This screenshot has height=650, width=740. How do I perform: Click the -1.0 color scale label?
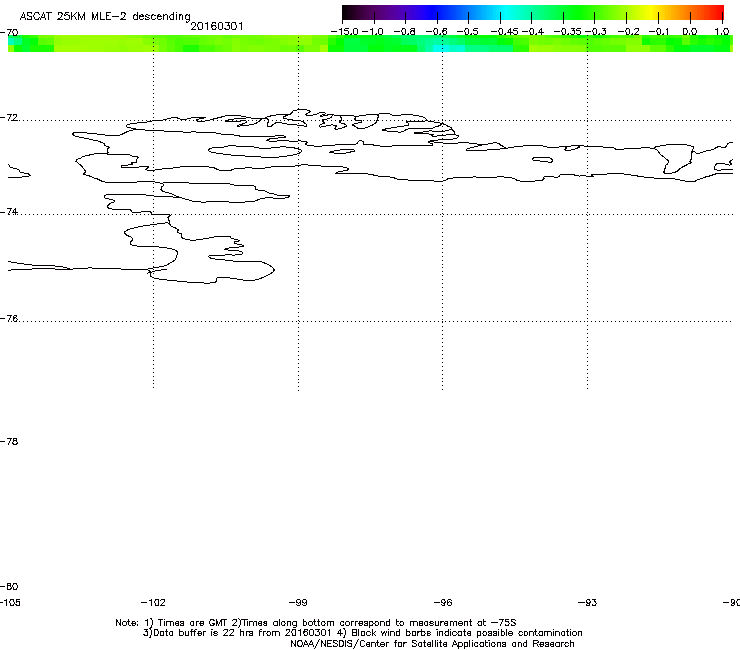[373, 32]
